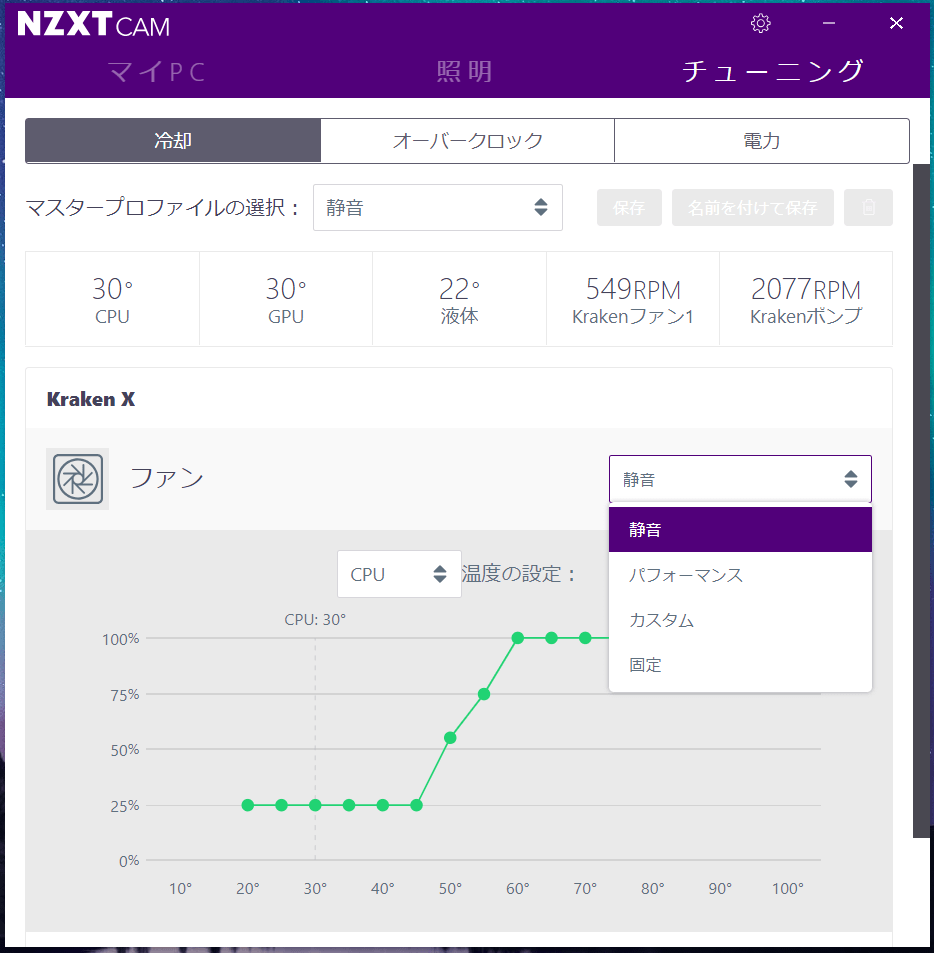Select the fan curve point at 55°
This screenshot has height=953, width=934.
coord(484,694)
